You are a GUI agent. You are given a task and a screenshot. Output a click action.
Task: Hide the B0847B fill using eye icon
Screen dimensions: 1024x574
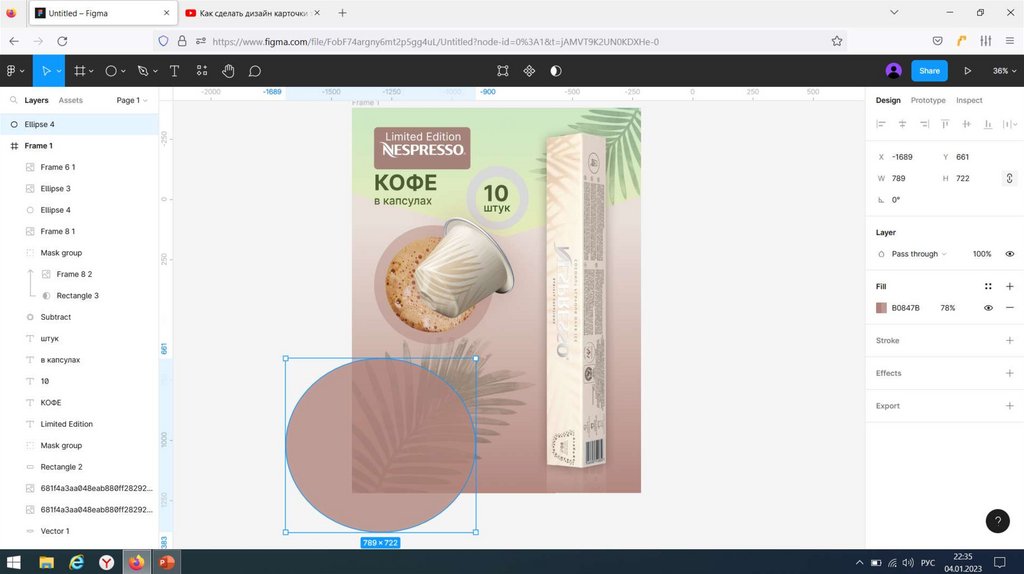point(988,308)
